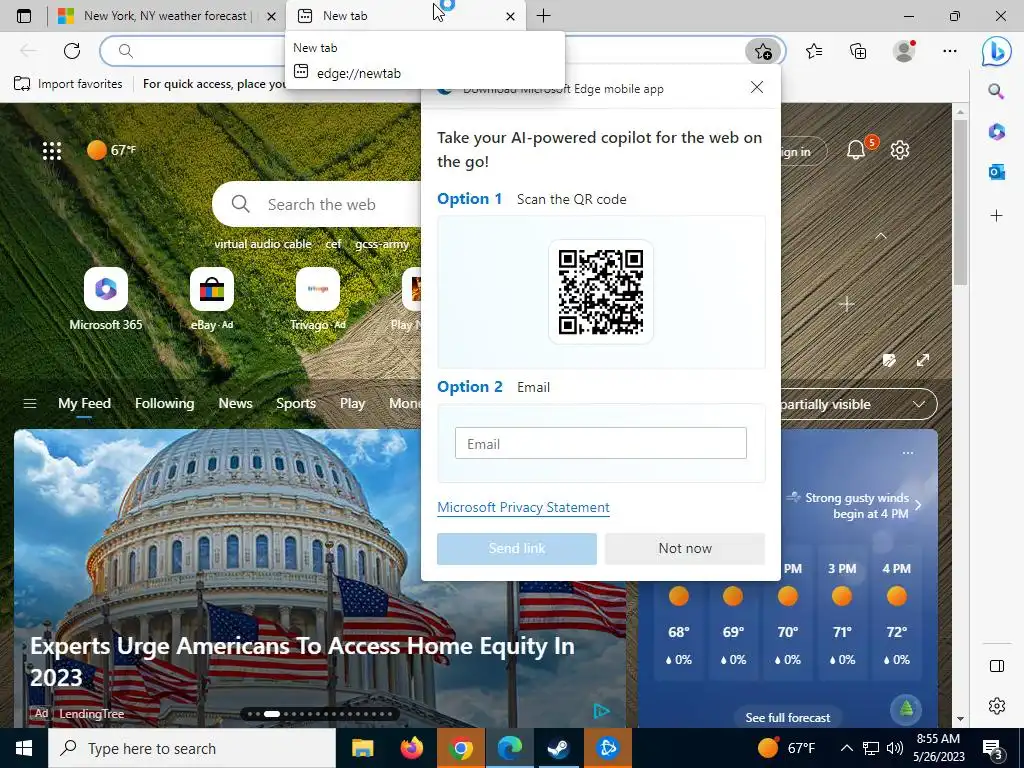This screenshot has width=1024, height=768.
Task: Open Microsoft 365 sidebar icon
Action: pos(996,131)
